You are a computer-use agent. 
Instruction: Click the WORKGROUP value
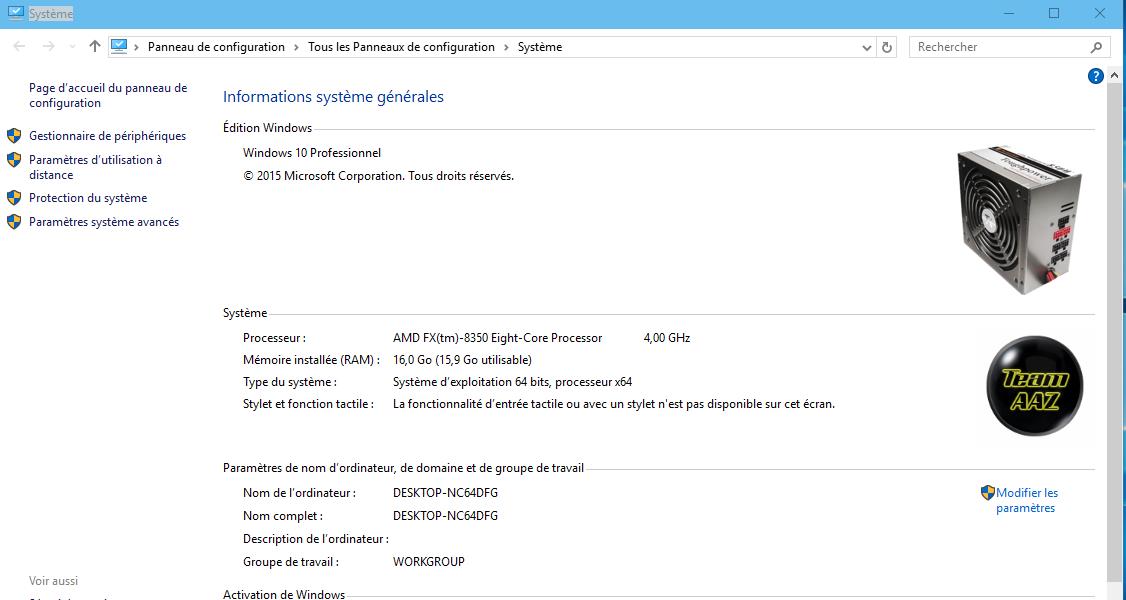click(x=429, y=562)
